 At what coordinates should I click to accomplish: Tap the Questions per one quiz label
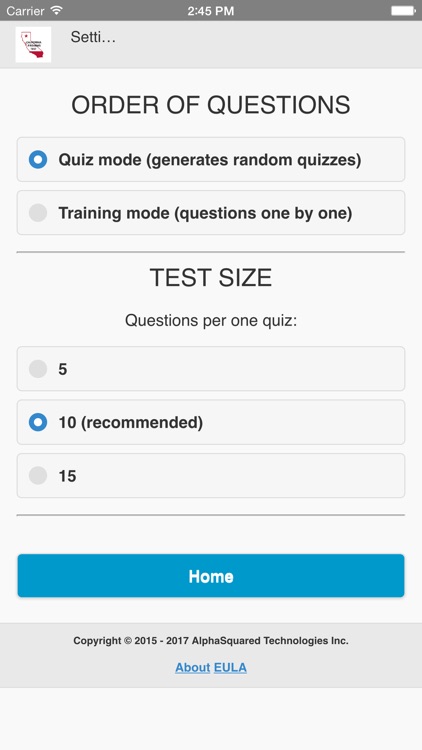tap(211, 320)
